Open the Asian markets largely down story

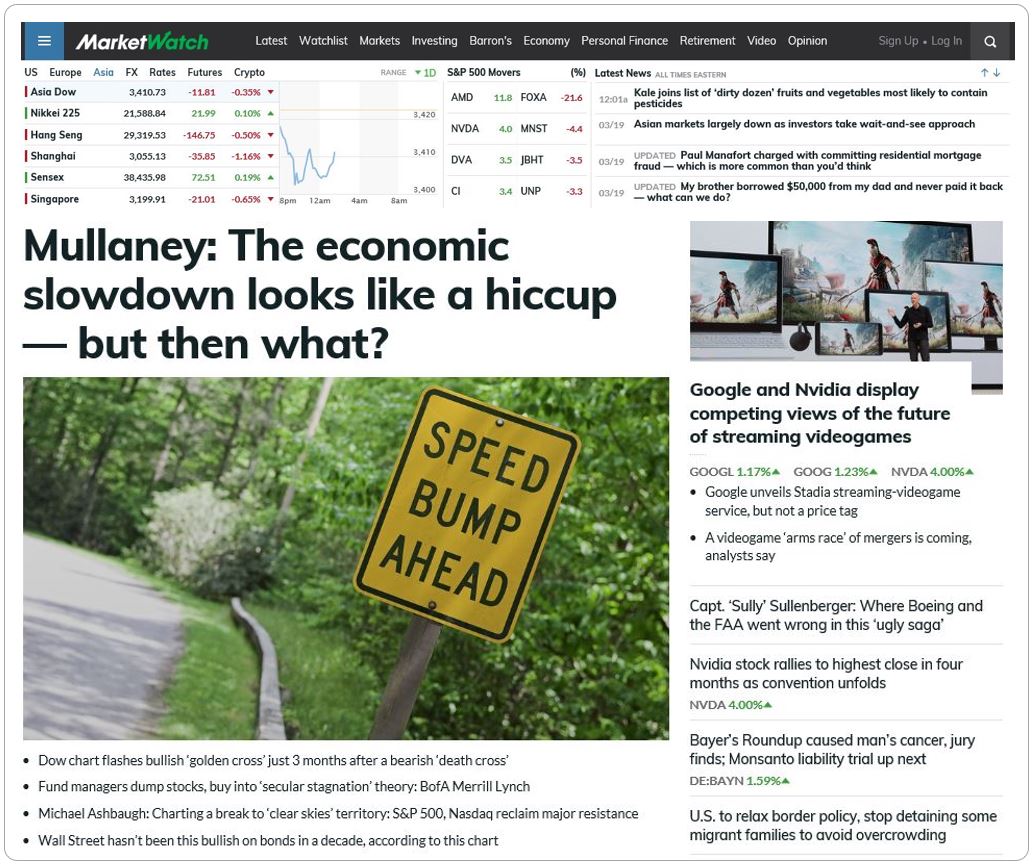tap(804, 124)
